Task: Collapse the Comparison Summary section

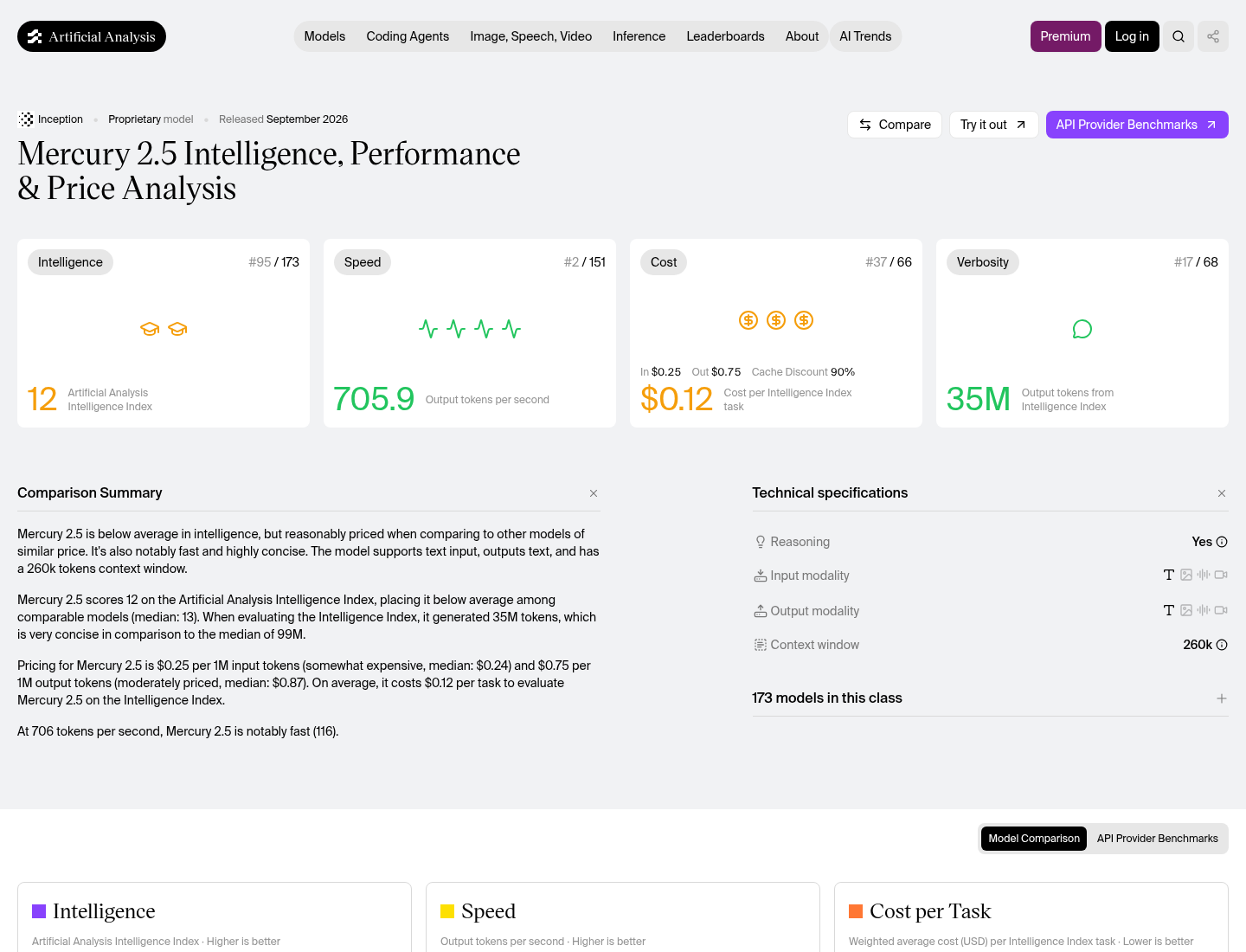Action: [x=594, y=493]
